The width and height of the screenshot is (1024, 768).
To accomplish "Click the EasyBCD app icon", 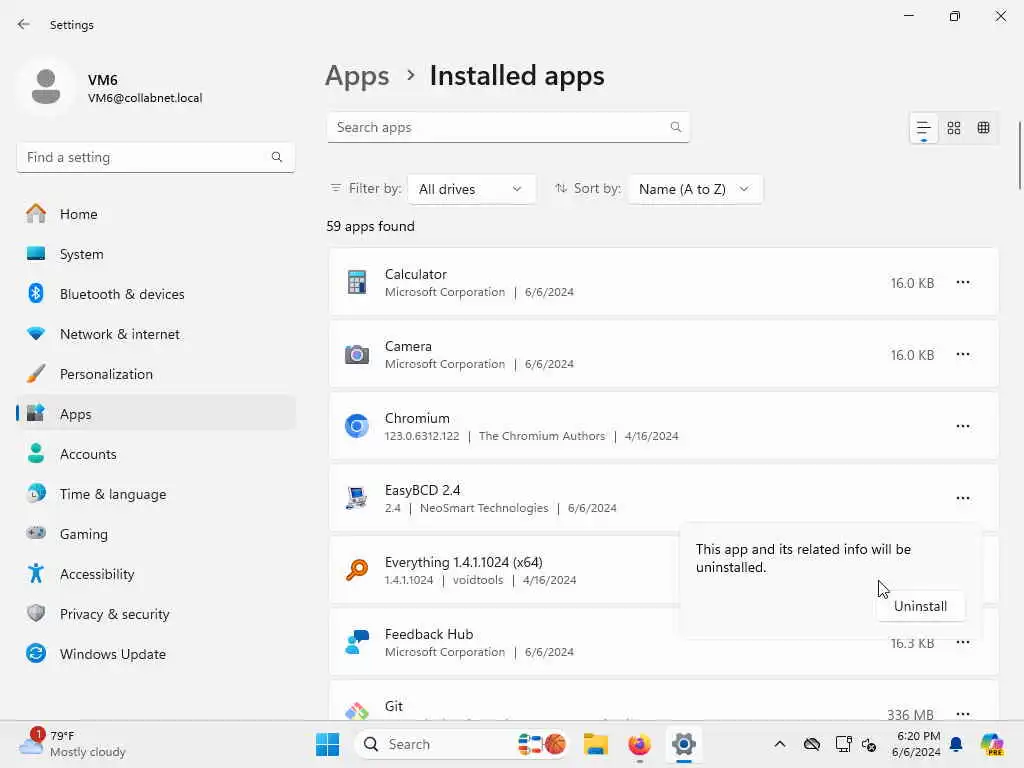I will tap(357, 498).
